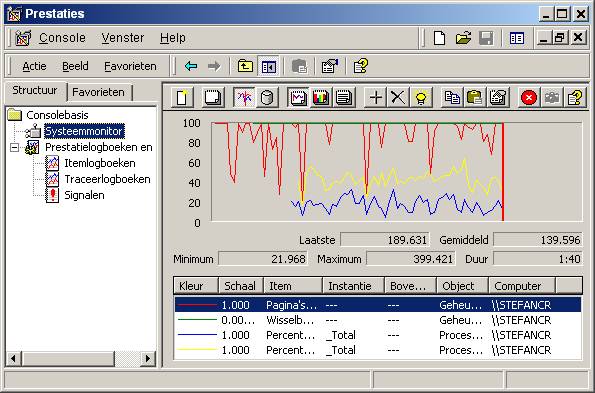The height and width of the screenshot is (393, 595).
Task: Sort by the Object column header
Action: pyautogui.click(x=463, y=286)
